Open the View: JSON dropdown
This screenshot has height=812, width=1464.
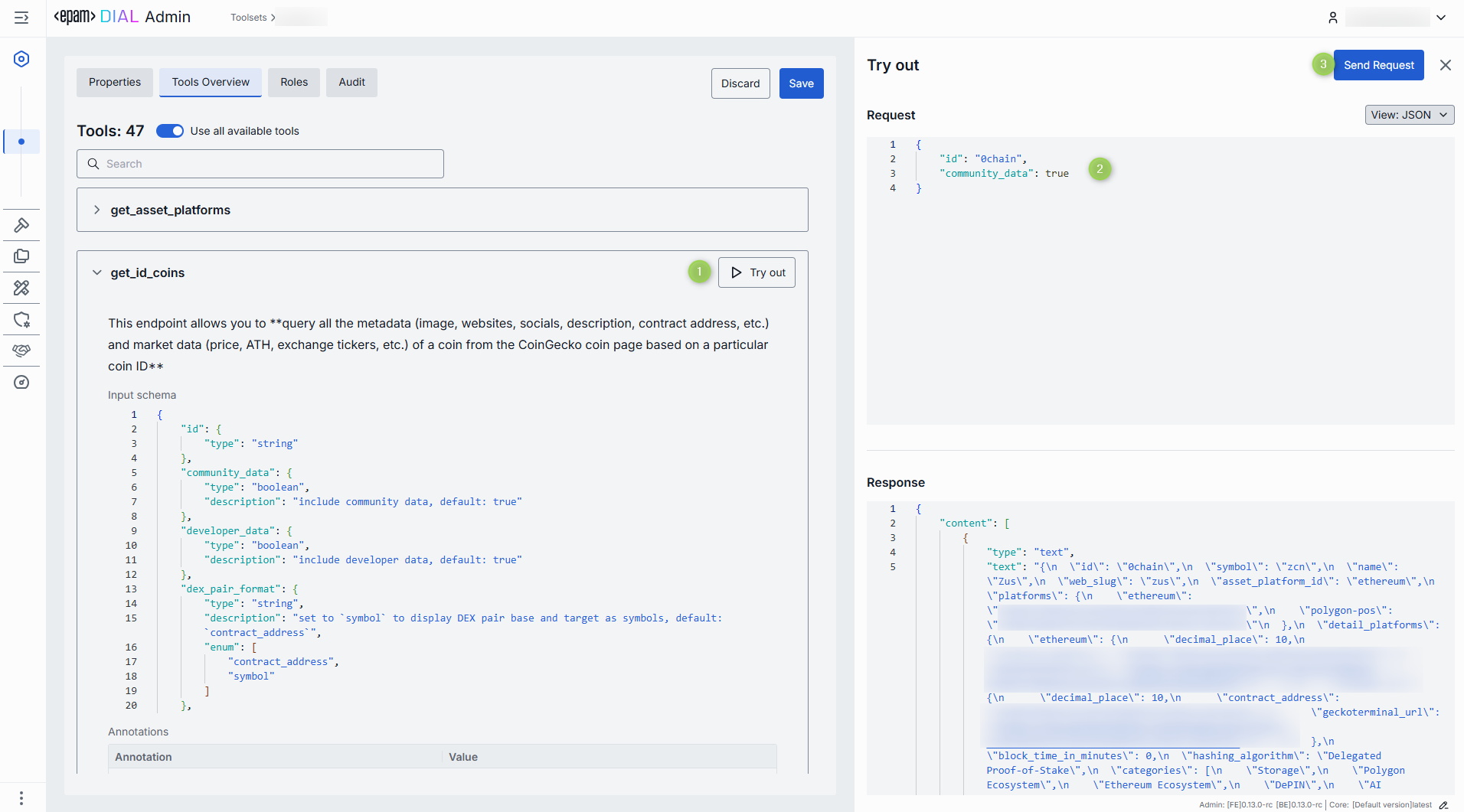point(1409,115)
